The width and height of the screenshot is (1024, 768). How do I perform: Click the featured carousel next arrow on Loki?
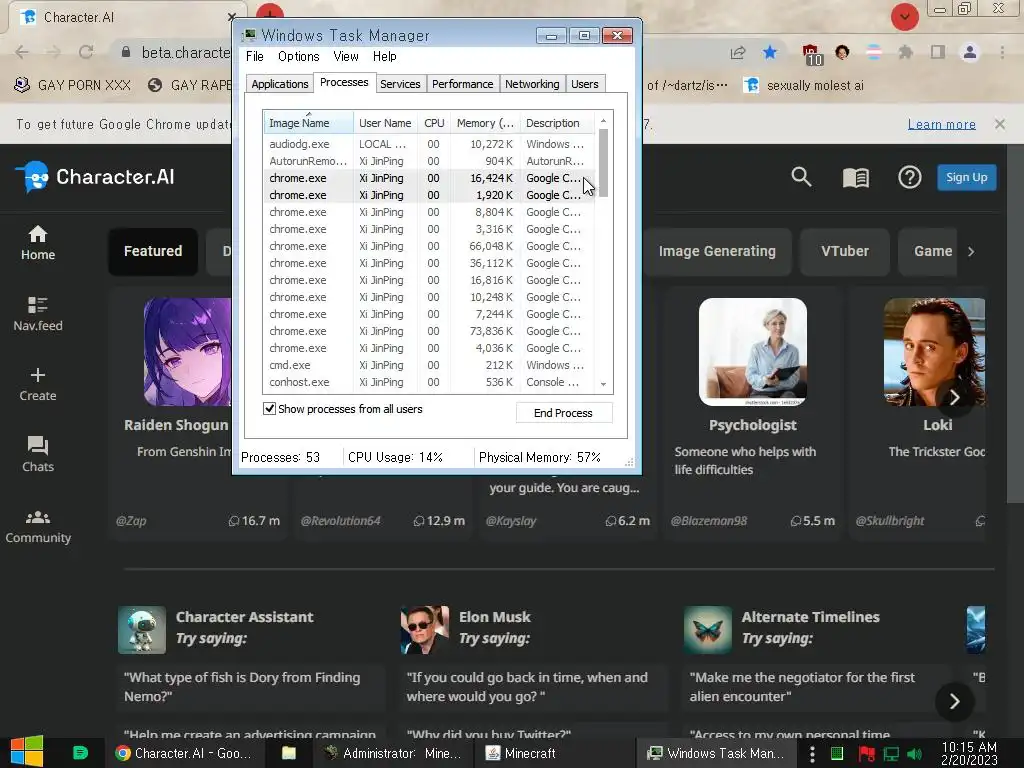coord(954,397)
